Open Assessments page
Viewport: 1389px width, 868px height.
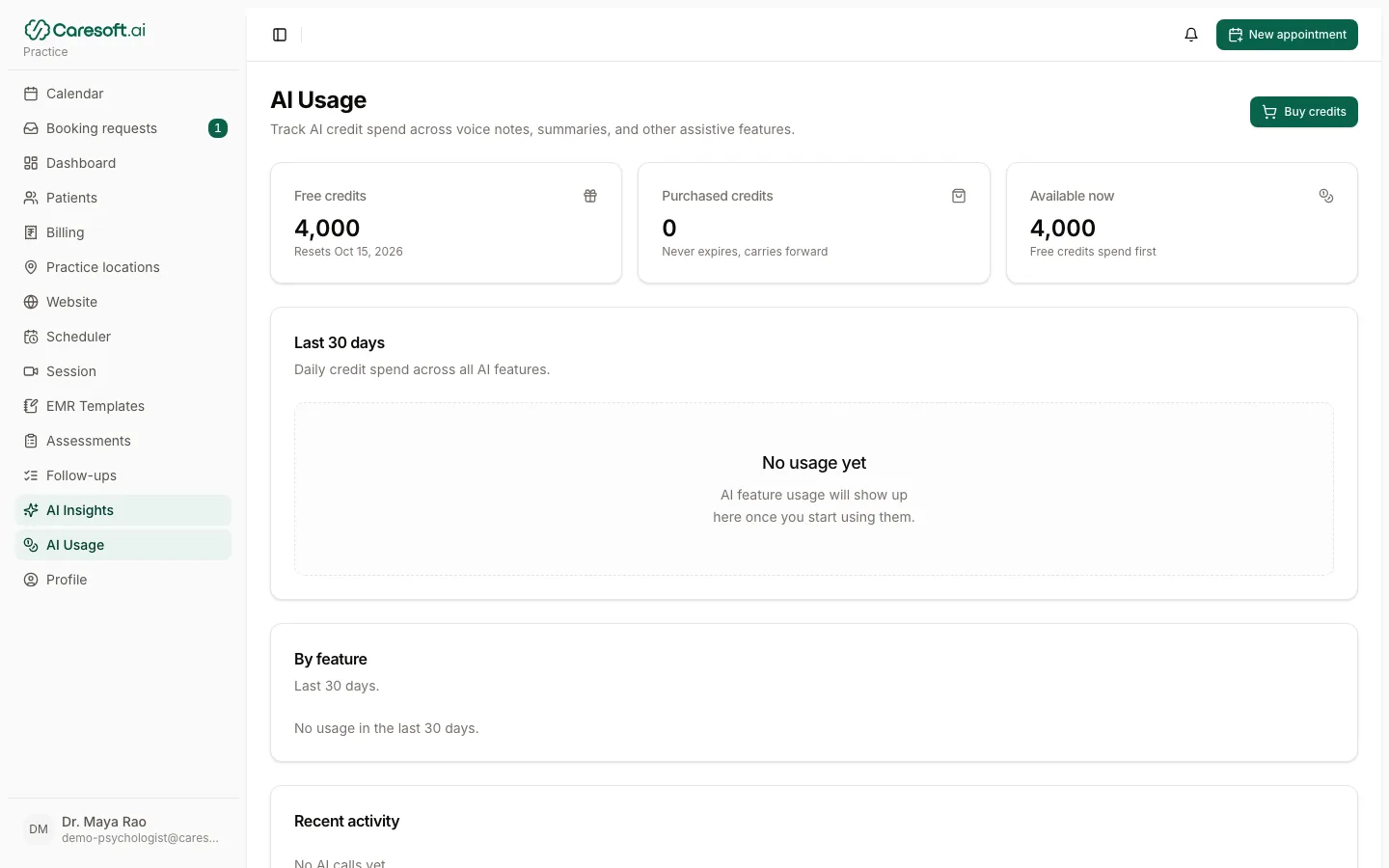coord(123,441)
